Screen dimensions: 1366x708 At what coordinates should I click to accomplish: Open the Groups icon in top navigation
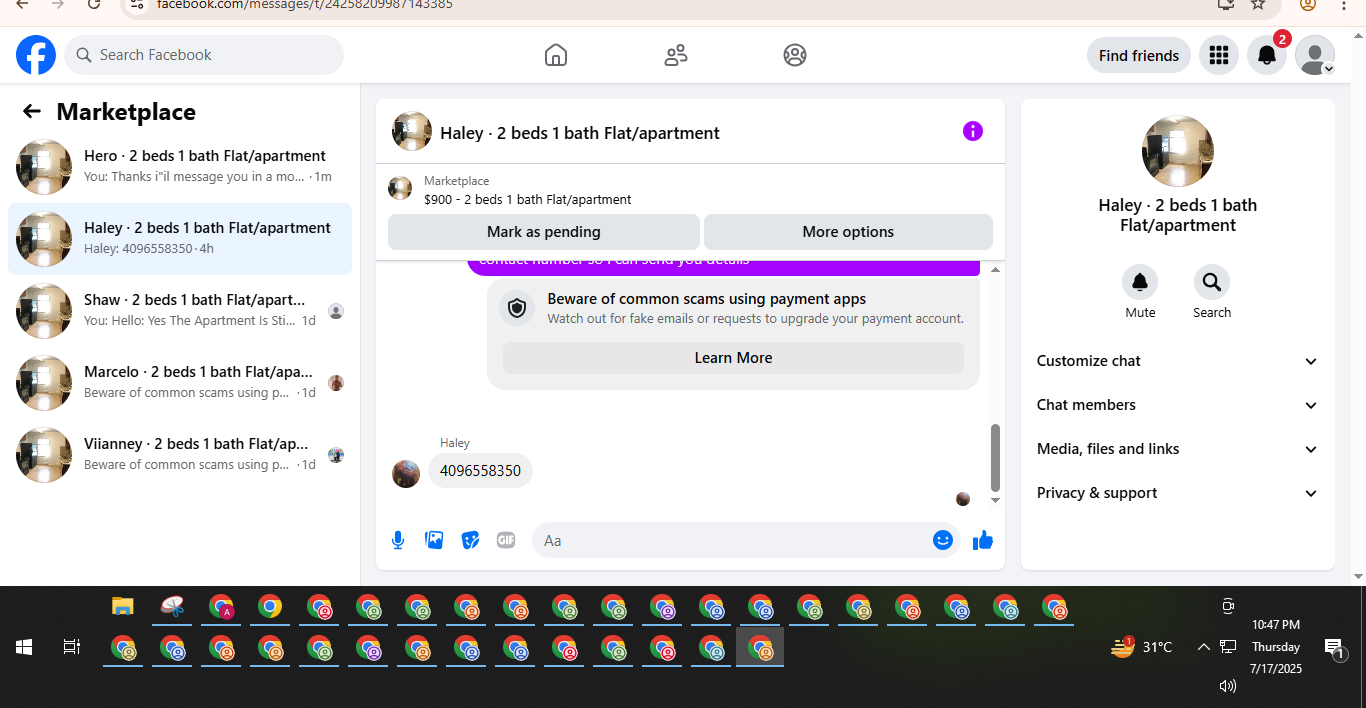(x=795, y=55)
